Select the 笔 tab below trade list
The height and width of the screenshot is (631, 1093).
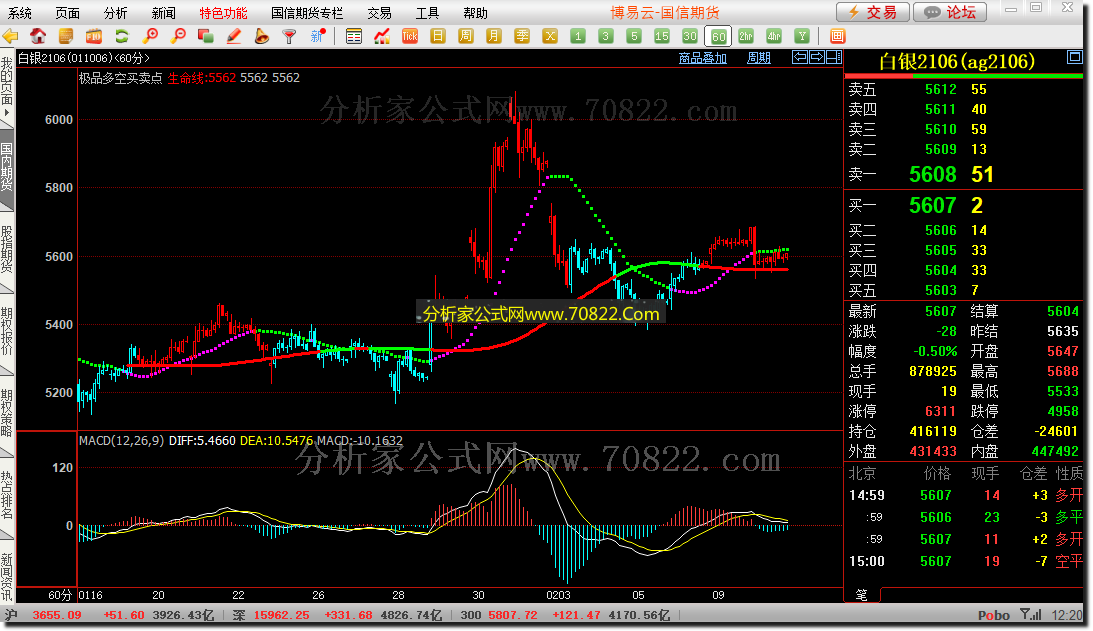point(862,595)
